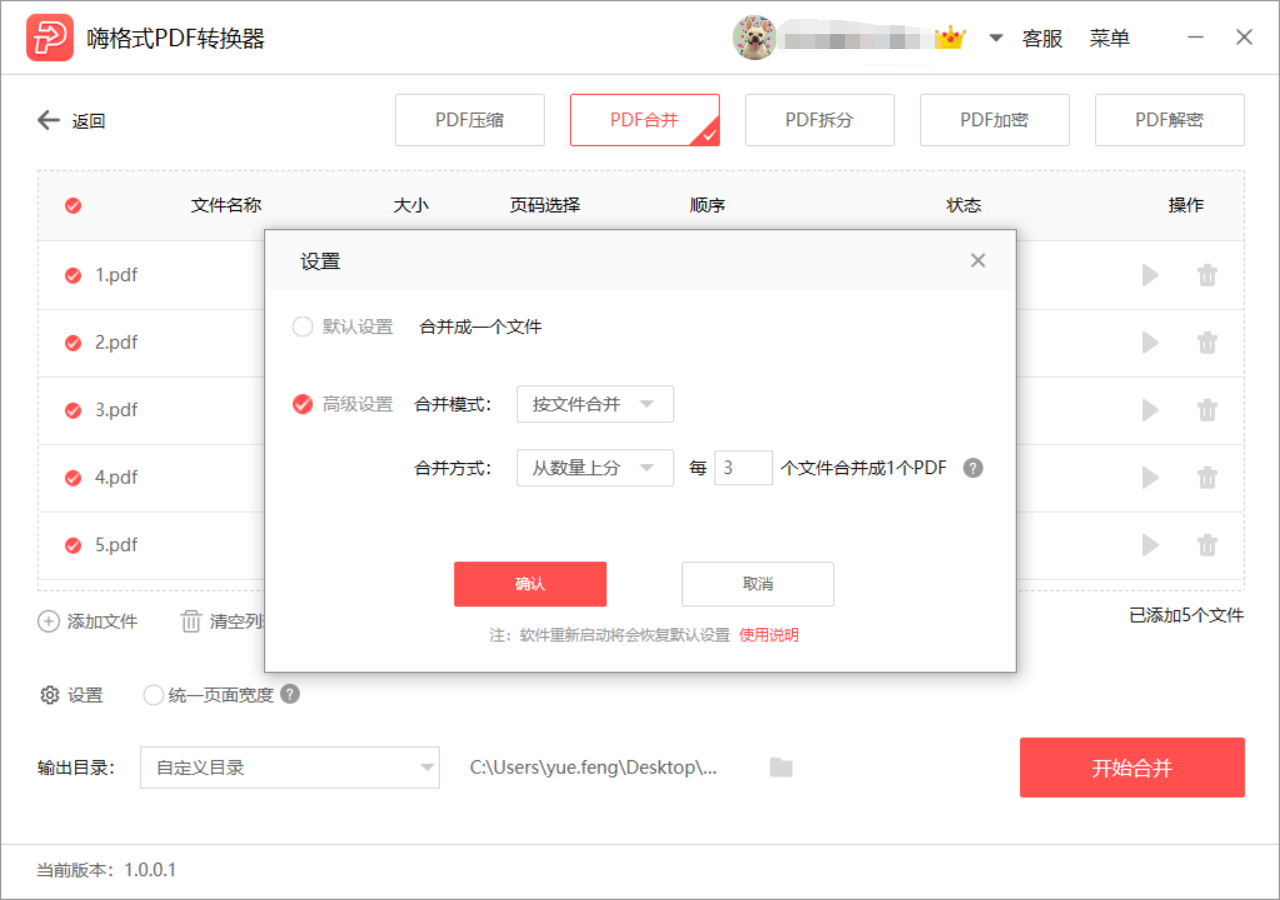The height and width of the screenshot is (900, 1280).
Task: Delete 1.pdf with its trash icon
Action: (x=1208, y=275)
